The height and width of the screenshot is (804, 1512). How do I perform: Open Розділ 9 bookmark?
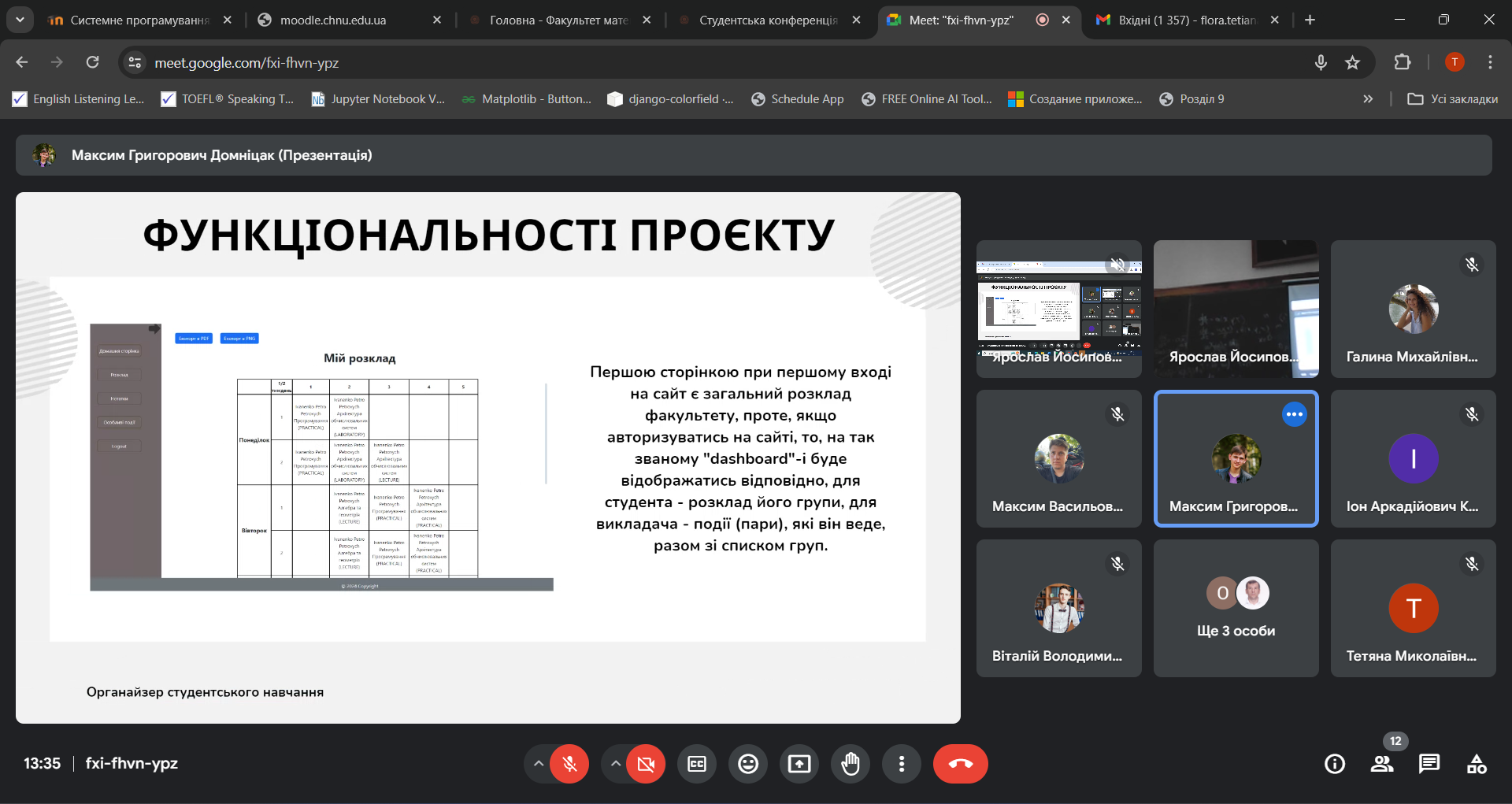point(1191,99)
